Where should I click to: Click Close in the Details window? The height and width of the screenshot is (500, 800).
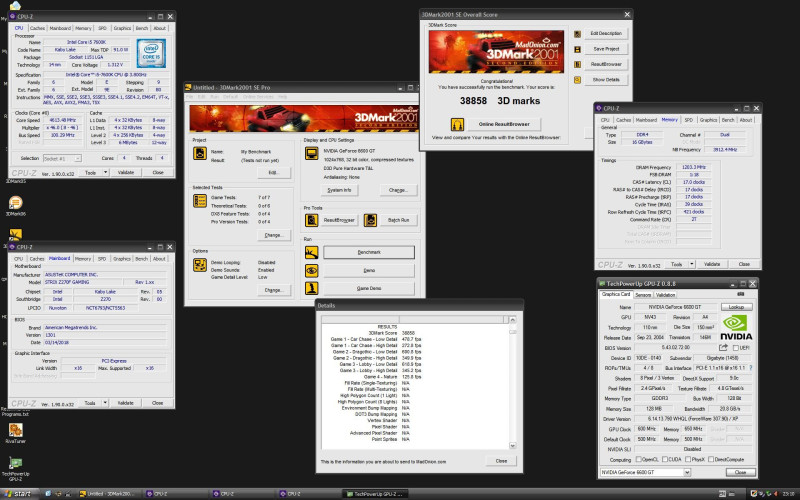coord(501,461)
